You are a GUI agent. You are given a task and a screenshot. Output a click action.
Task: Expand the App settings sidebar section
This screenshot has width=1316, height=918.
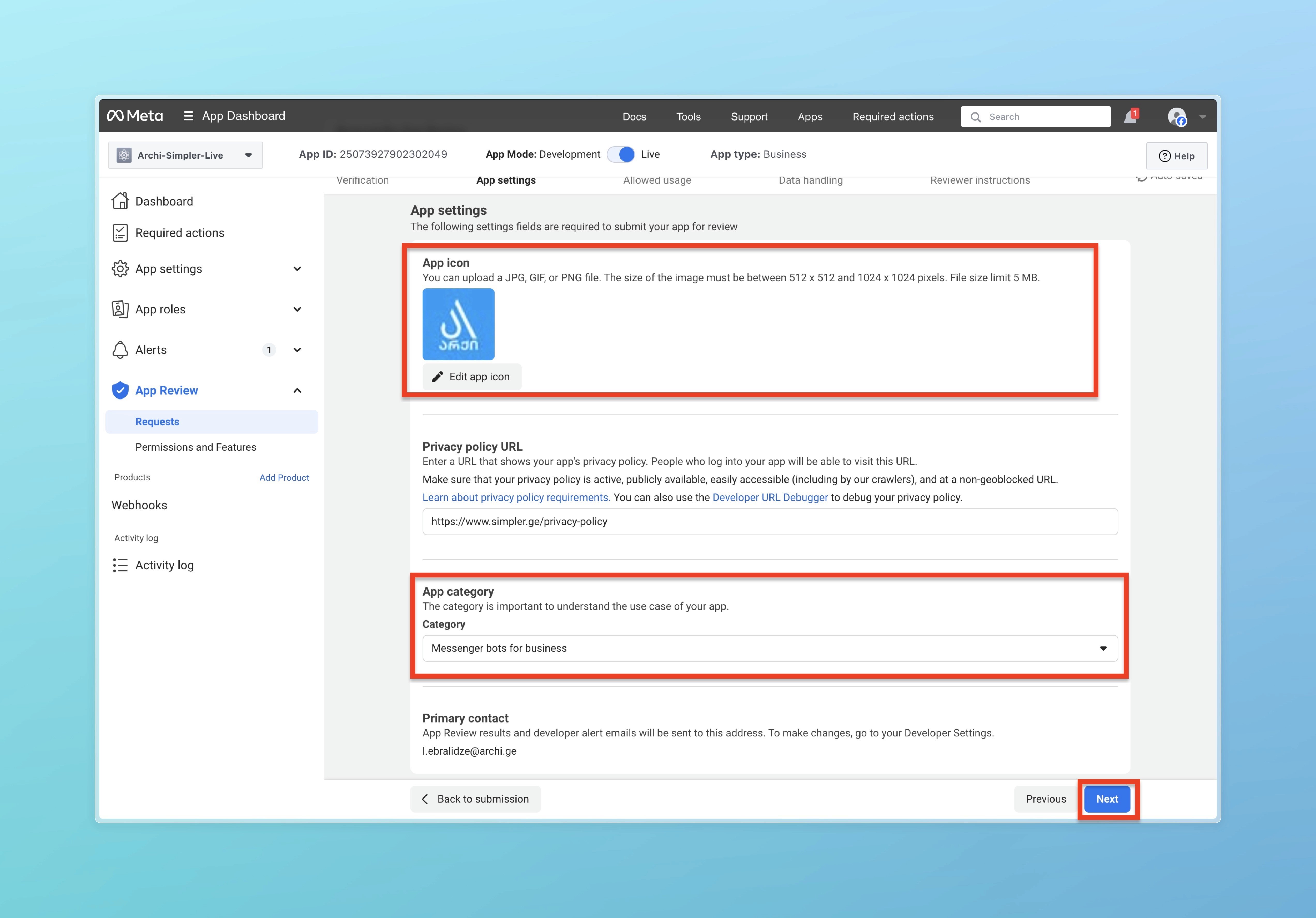pos(297,269)
